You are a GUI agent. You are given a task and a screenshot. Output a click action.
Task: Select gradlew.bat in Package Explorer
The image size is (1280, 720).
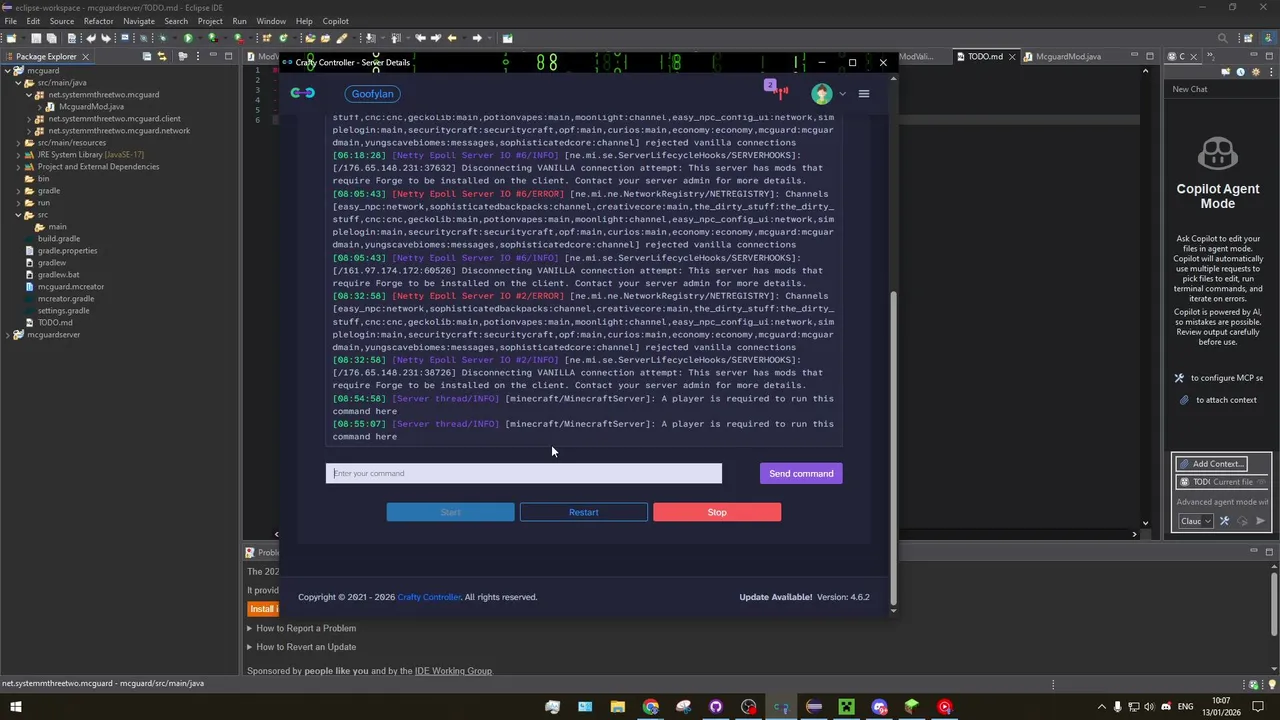[59, 275]
